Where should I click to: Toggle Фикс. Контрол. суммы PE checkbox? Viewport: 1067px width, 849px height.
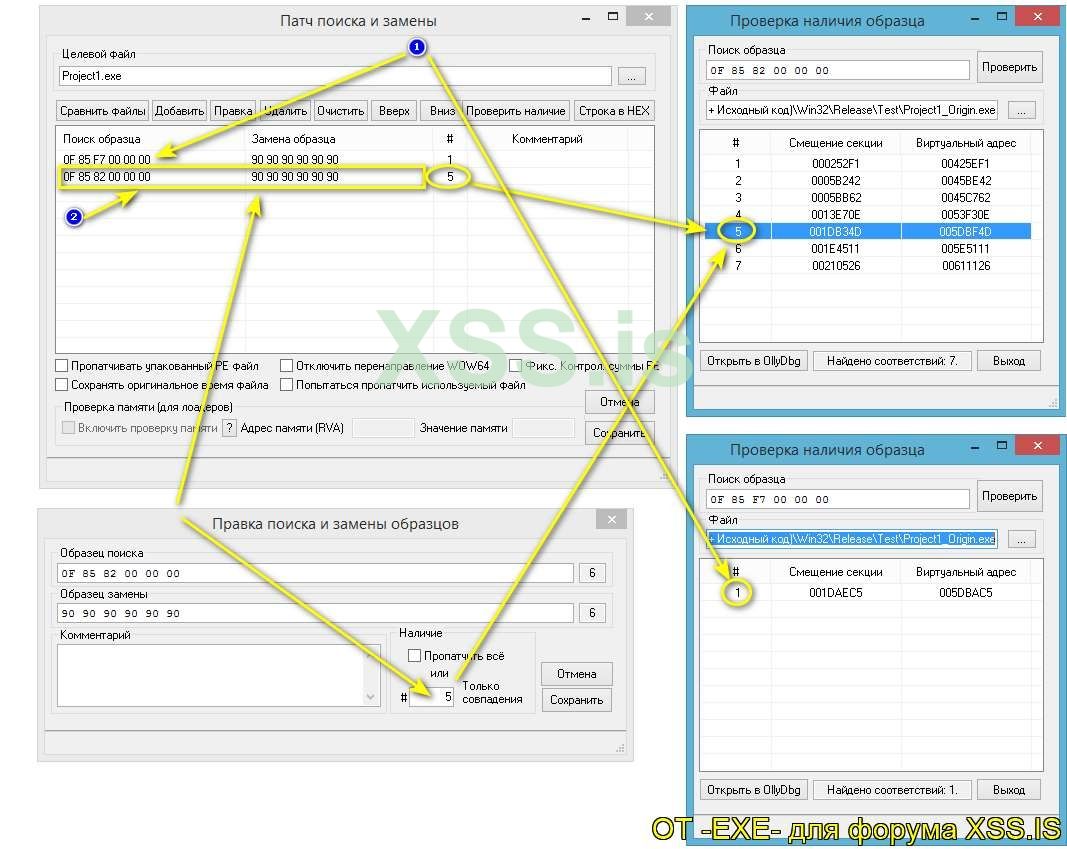(x=515, y=366)
